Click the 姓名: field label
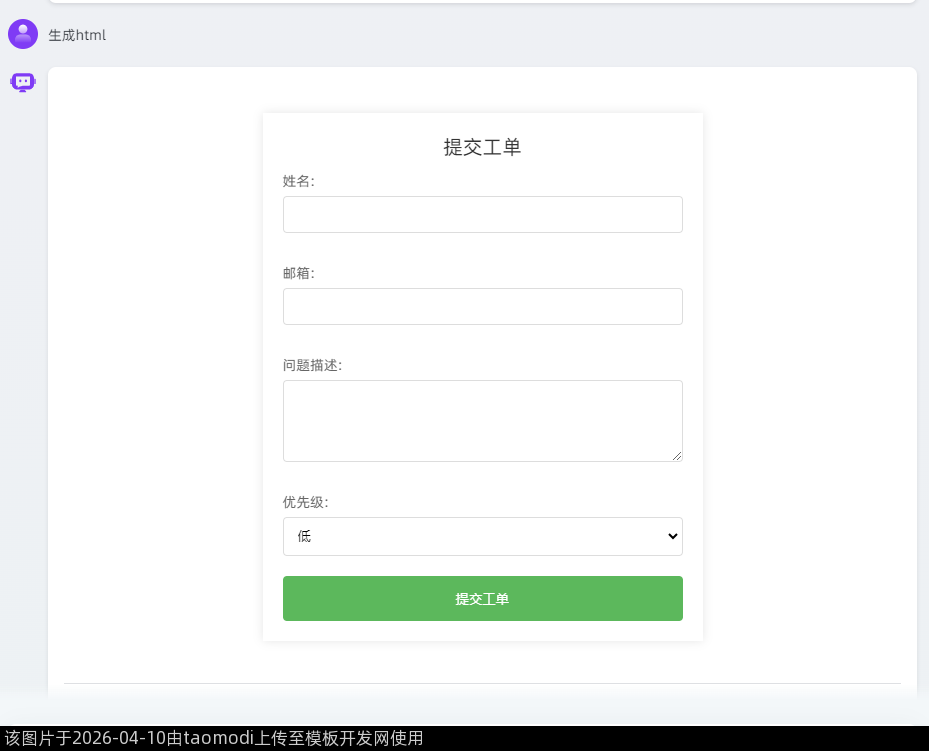Viewport: 929px width, 751px height. [x=298, y=181]
